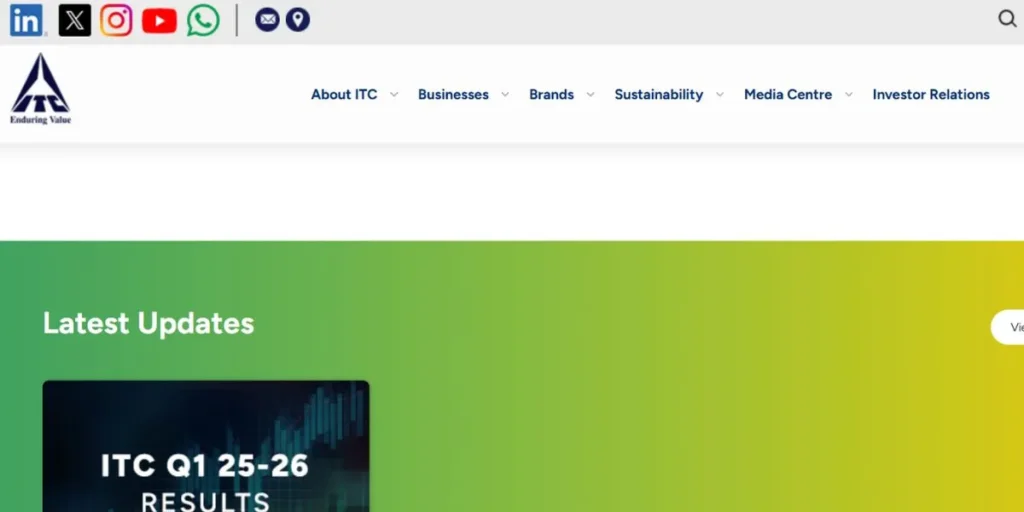Open the Instagram social icon
This screenshot has width=1024, height=512.
pyautogui.click(x=116, y=20)
